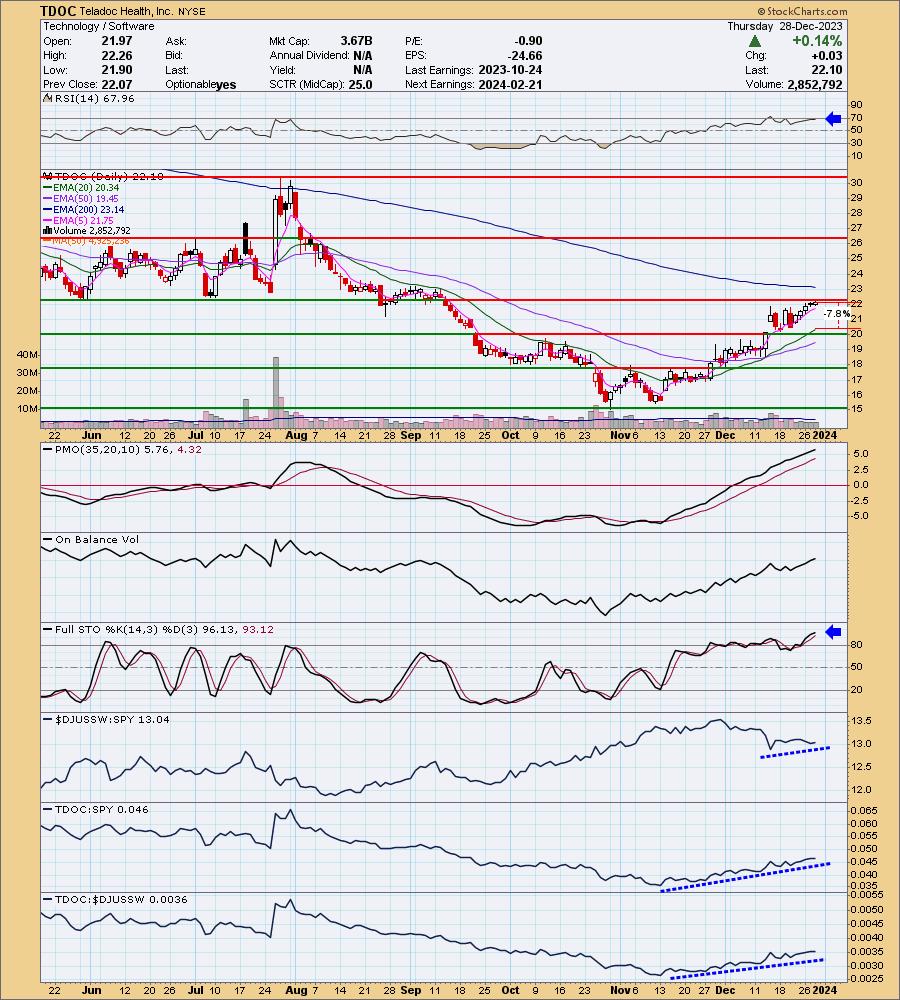The height and width of the screenshot is (1000, 900).
Task: Click the TDOC ticker symbol in header
Action: pos(59,11)
